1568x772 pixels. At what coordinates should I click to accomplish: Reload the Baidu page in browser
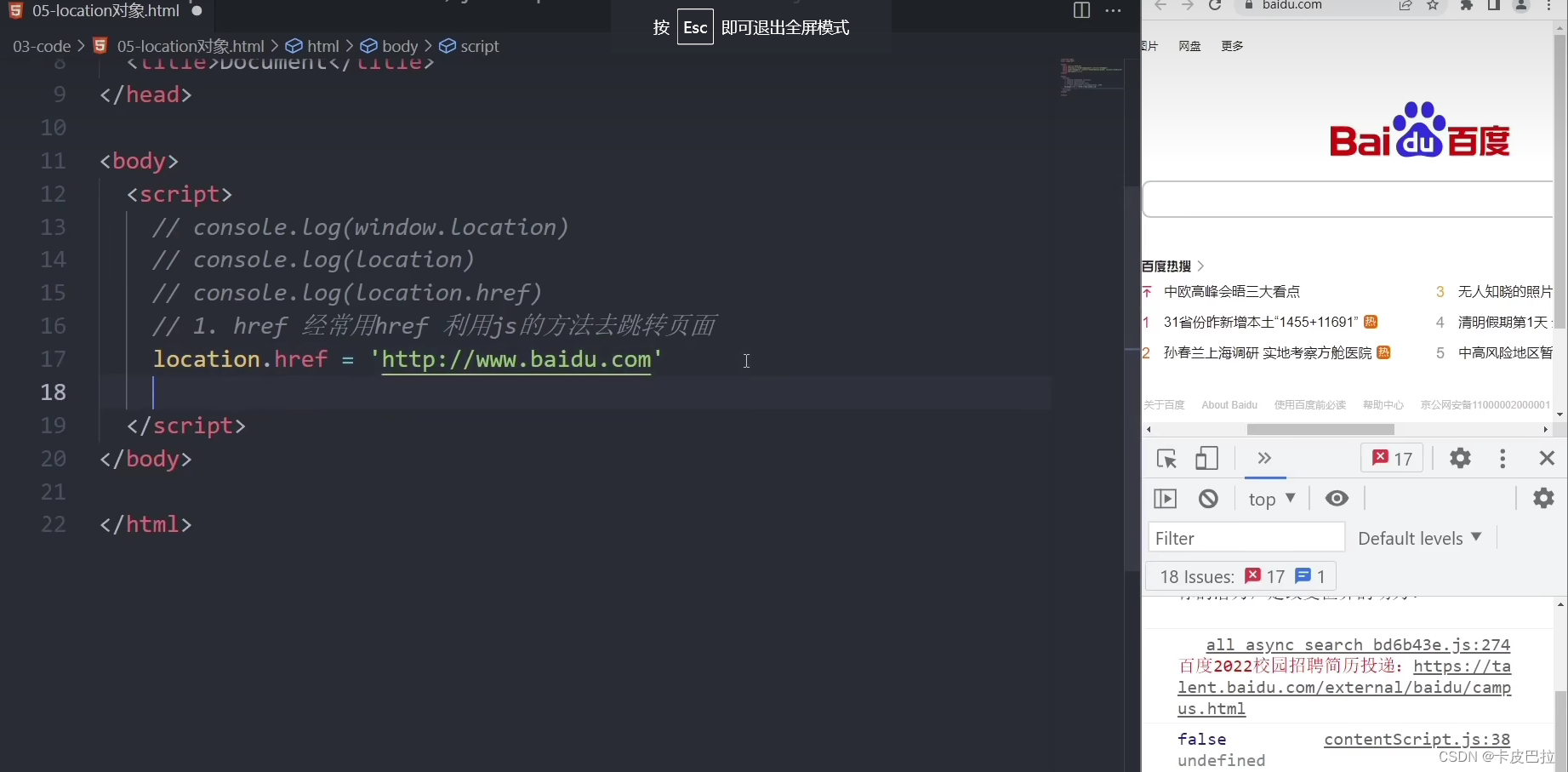[1215, 5]
